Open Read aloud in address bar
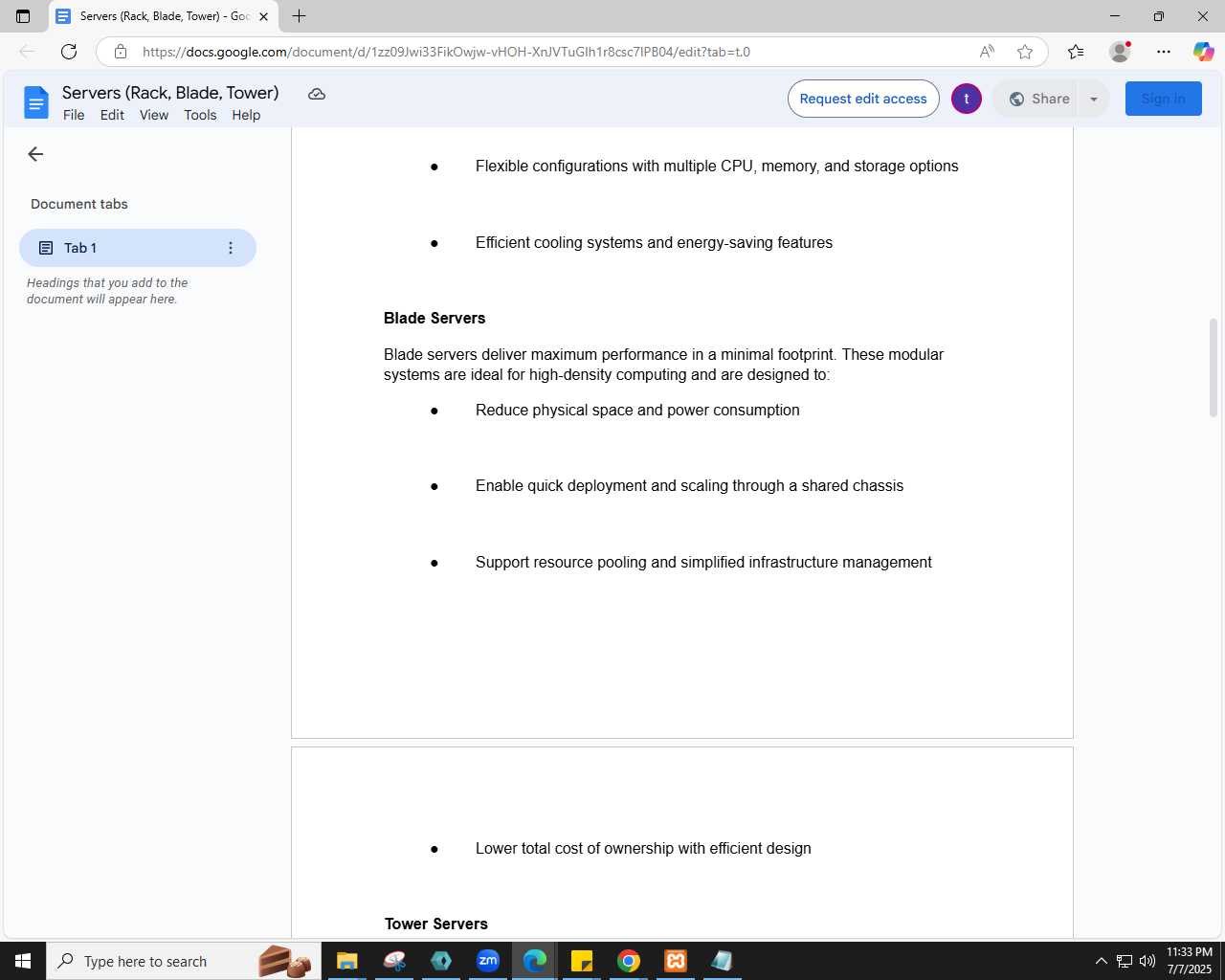1225x980 pixels. tap(987, 52)
